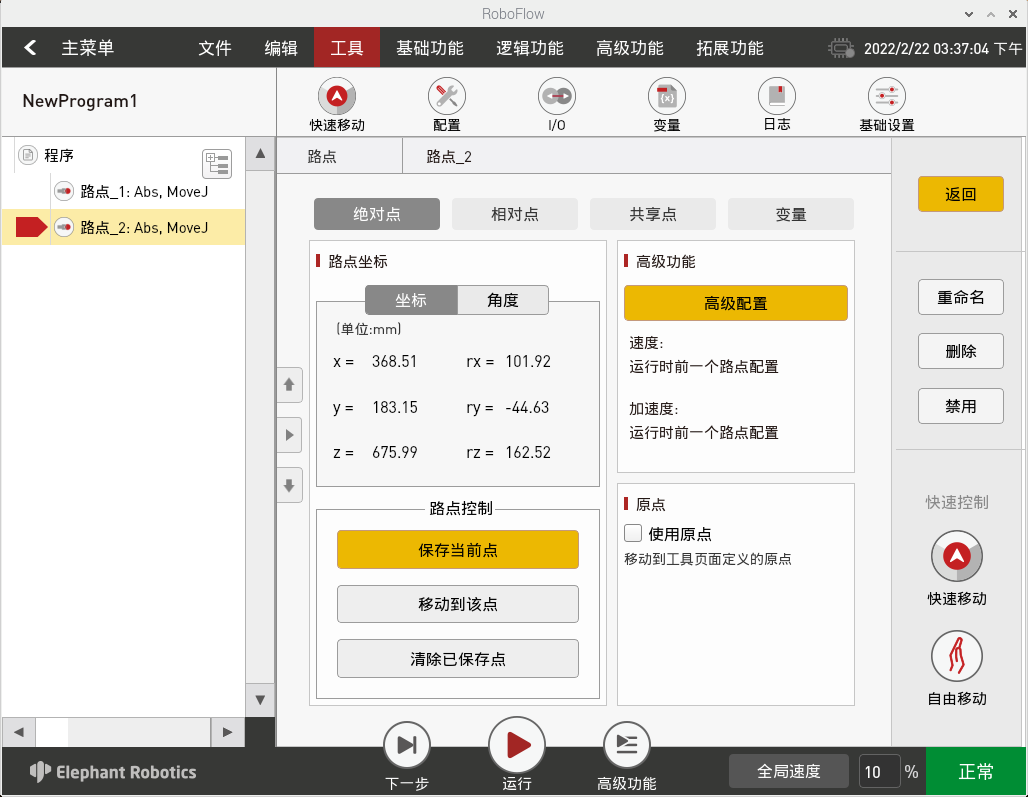Click the back arrow next to 主菜单
This screenshot has width=1028, height=797.
coord(31,48)
